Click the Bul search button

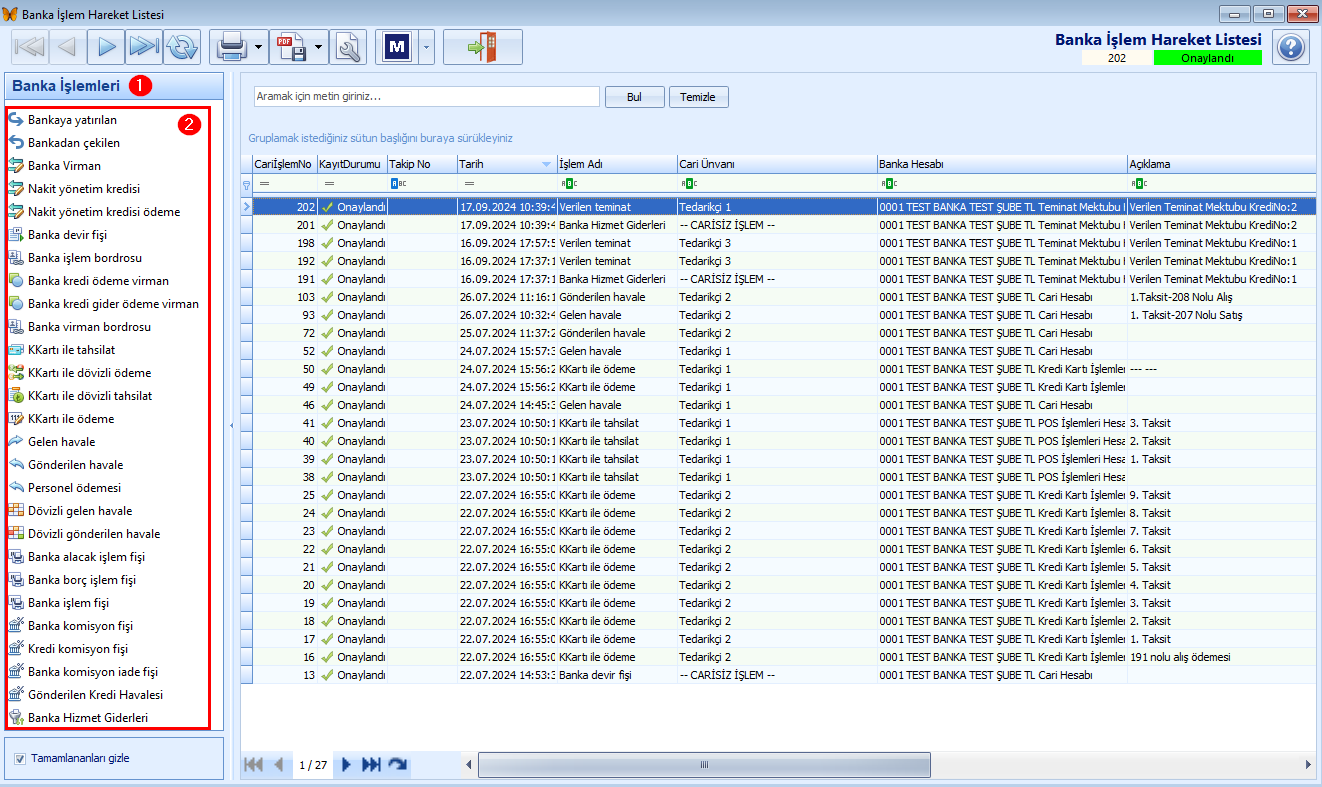coord(634,97)
